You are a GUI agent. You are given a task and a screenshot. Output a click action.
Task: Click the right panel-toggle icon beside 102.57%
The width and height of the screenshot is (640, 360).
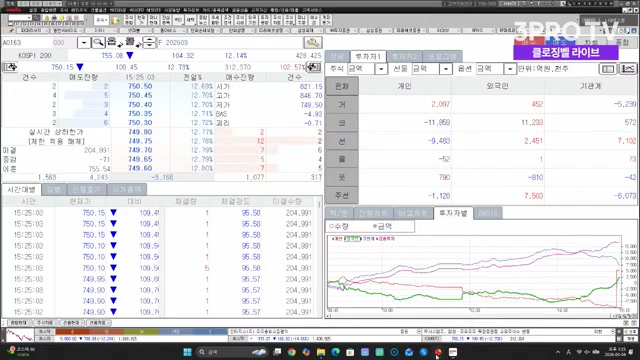[x=313, y=67]
